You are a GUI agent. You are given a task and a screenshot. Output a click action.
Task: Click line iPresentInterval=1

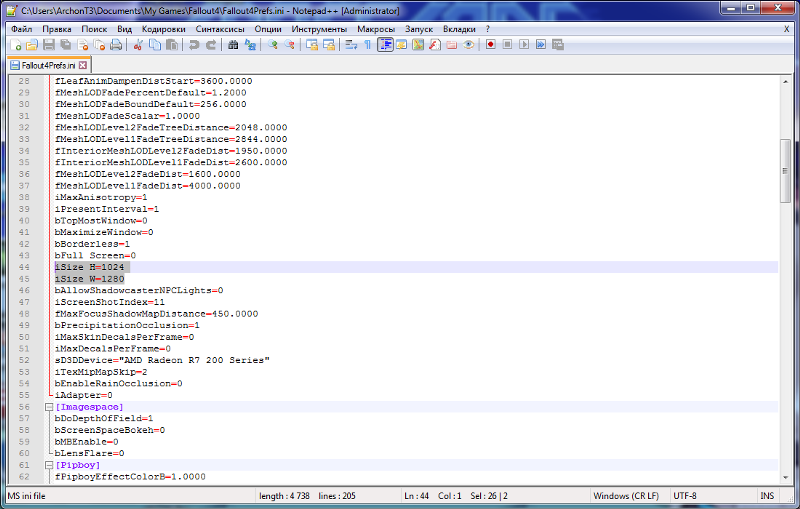[107, 209]
